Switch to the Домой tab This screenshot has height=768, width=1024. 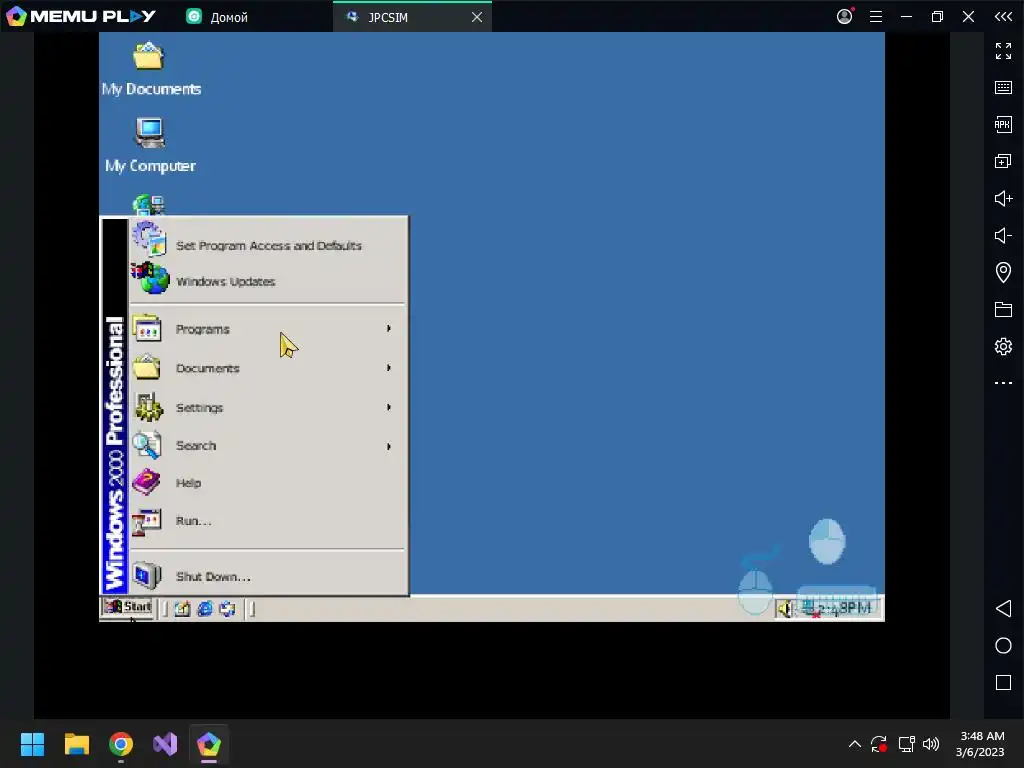coord(217,17)
